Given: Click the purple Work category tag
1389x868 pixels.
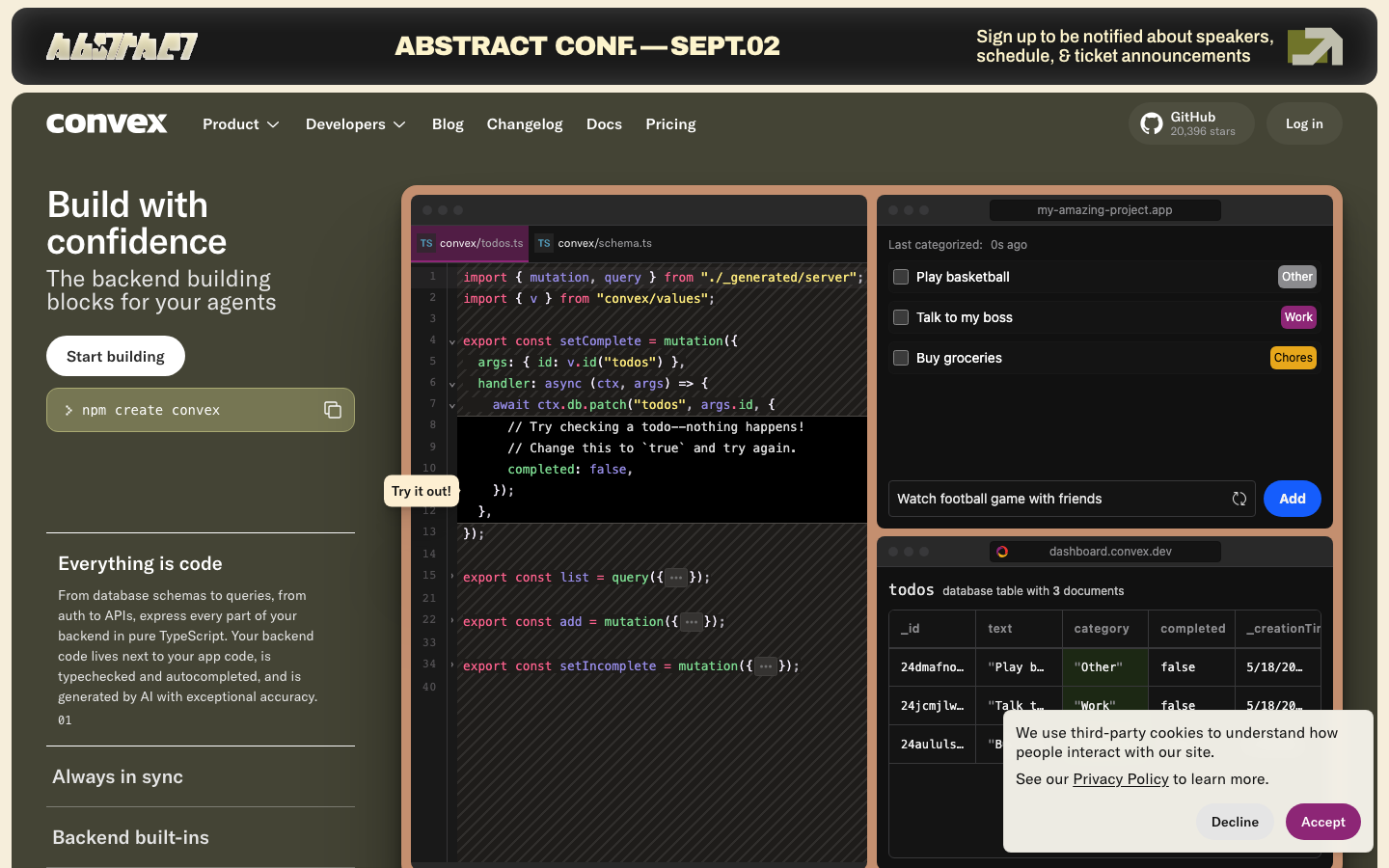Looking at the screenshot, I should (x=1298, y=317).
